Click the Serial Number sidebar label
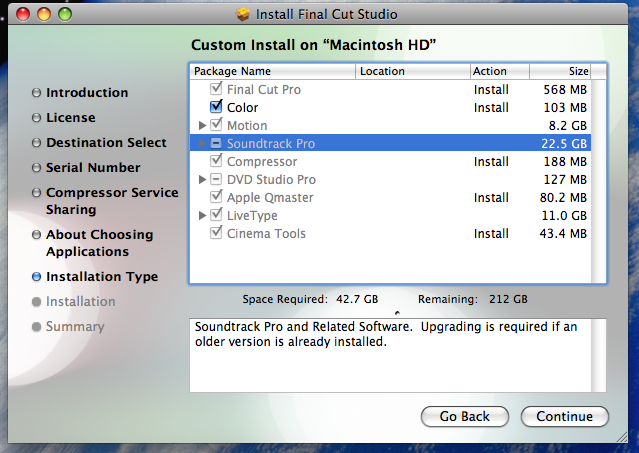The height and width of the screenshot is (453, 639). click(93, 168)
